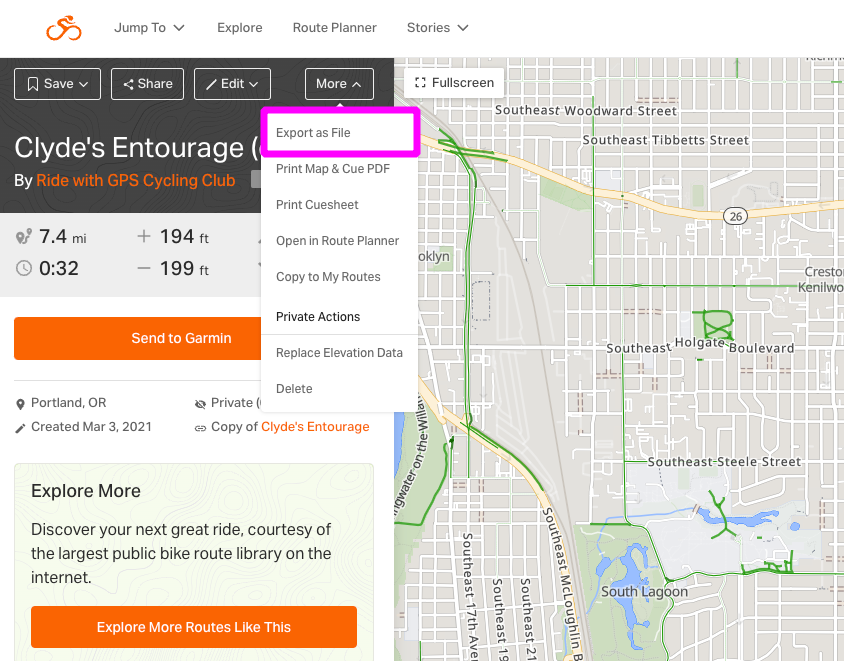This screenshot has width=844, height=661.
Task: Click the elevation gain plus icon
Action: pos(144,236)
